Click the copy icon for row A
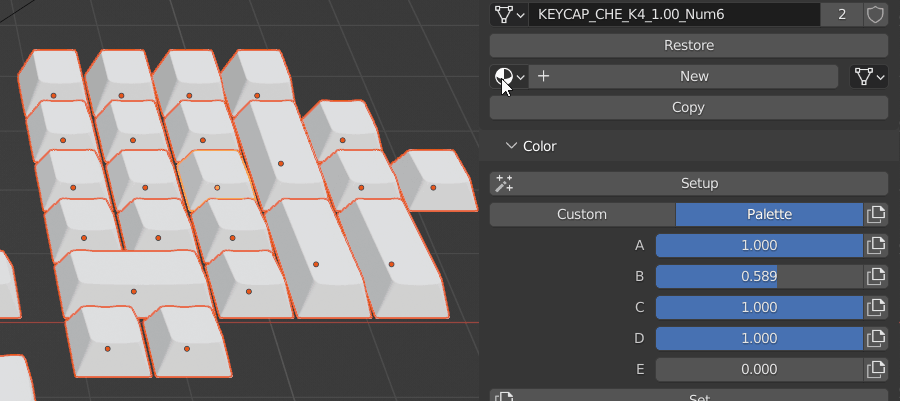 [x=876, y=246]
